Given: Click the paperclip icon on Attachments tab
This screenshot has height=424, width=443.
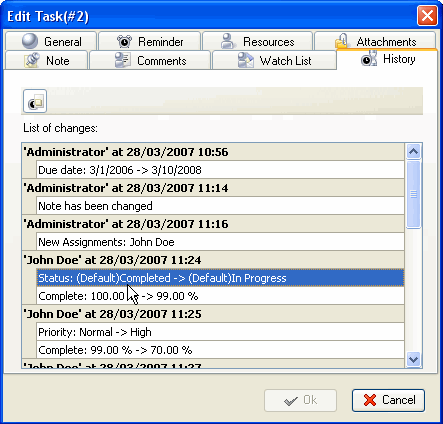Looking at the screenshot, I should click(342, 41).
